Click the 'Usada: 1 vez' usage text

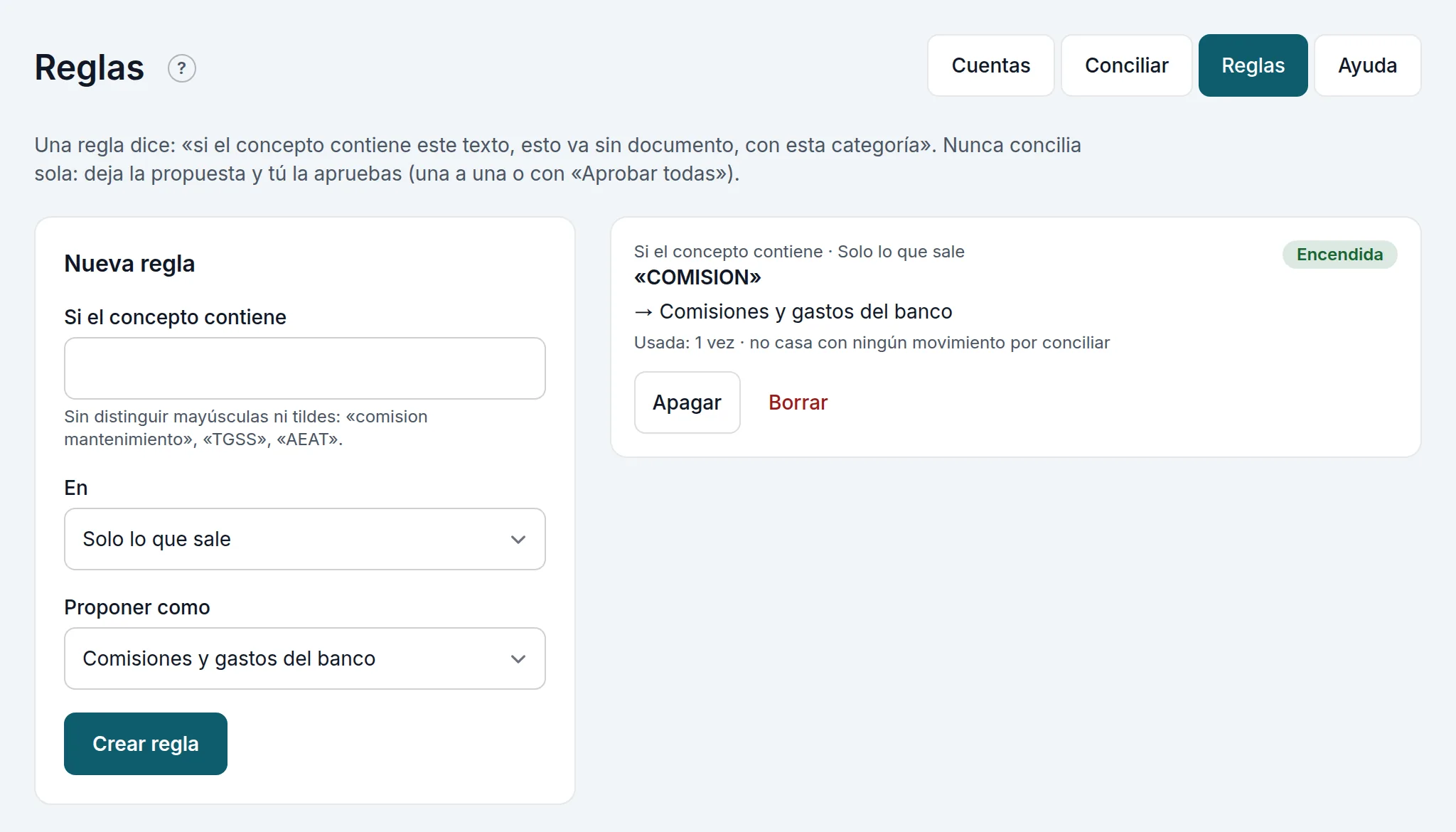(684, 343)
